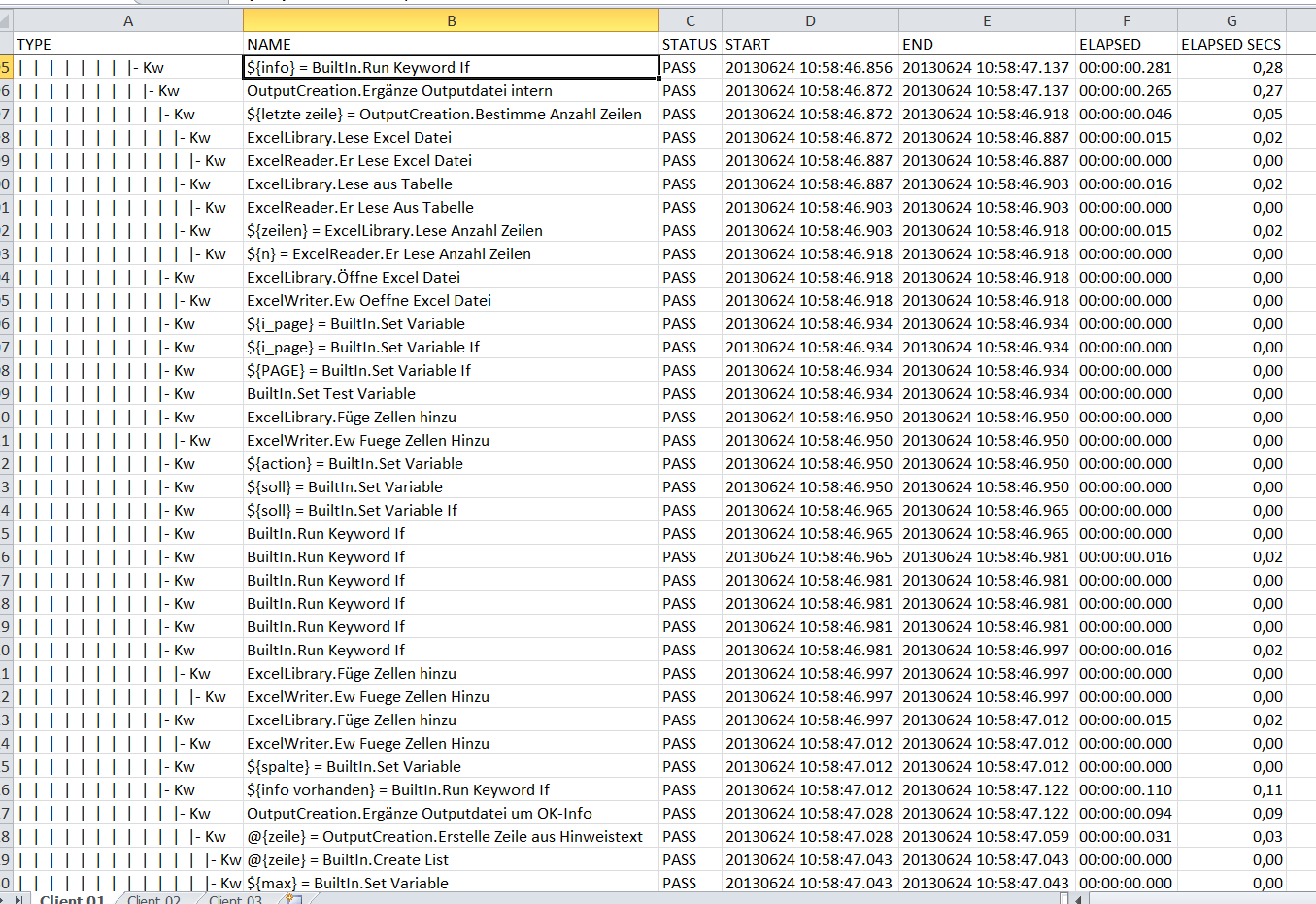Image resolution: width=1316 pixels, height=904 pixels.
Task: Select cell with OutputCreation.Ergänze Outputdatei intern
Action: pyautogui.click(x=451, y=91)
